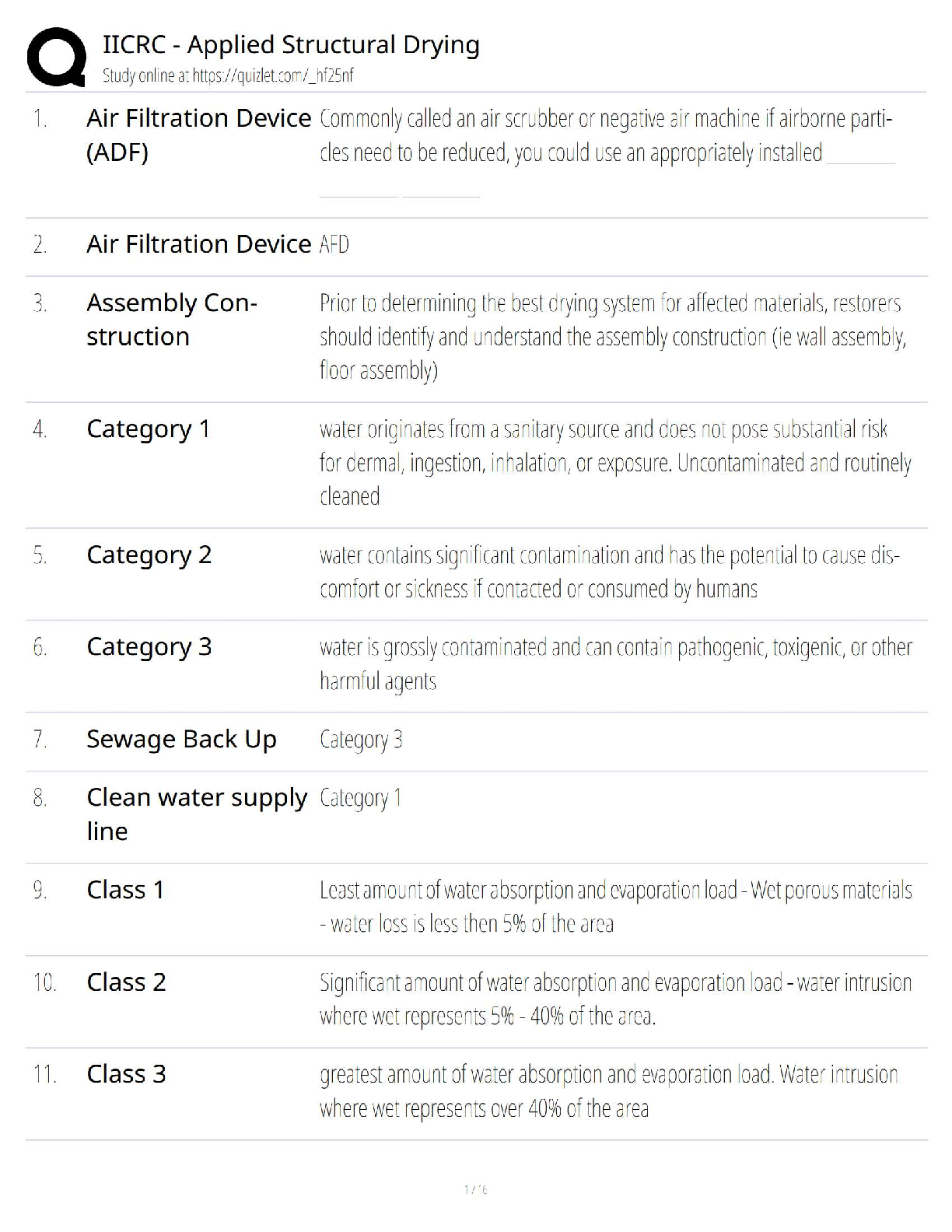
Task: Select the Category 3 term heading
Action: 149,646
